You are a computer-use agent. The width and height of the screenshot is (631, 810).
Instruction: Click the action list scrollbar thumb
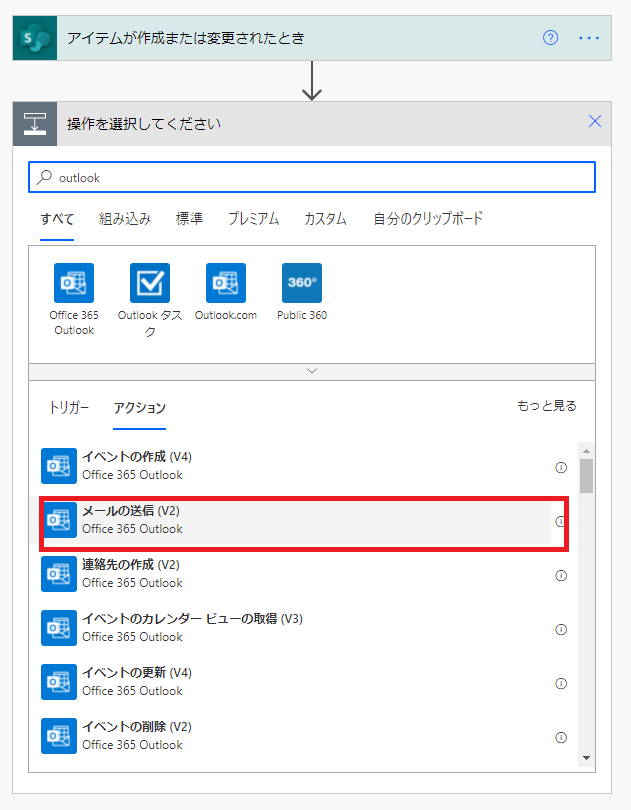coord(586,476)
